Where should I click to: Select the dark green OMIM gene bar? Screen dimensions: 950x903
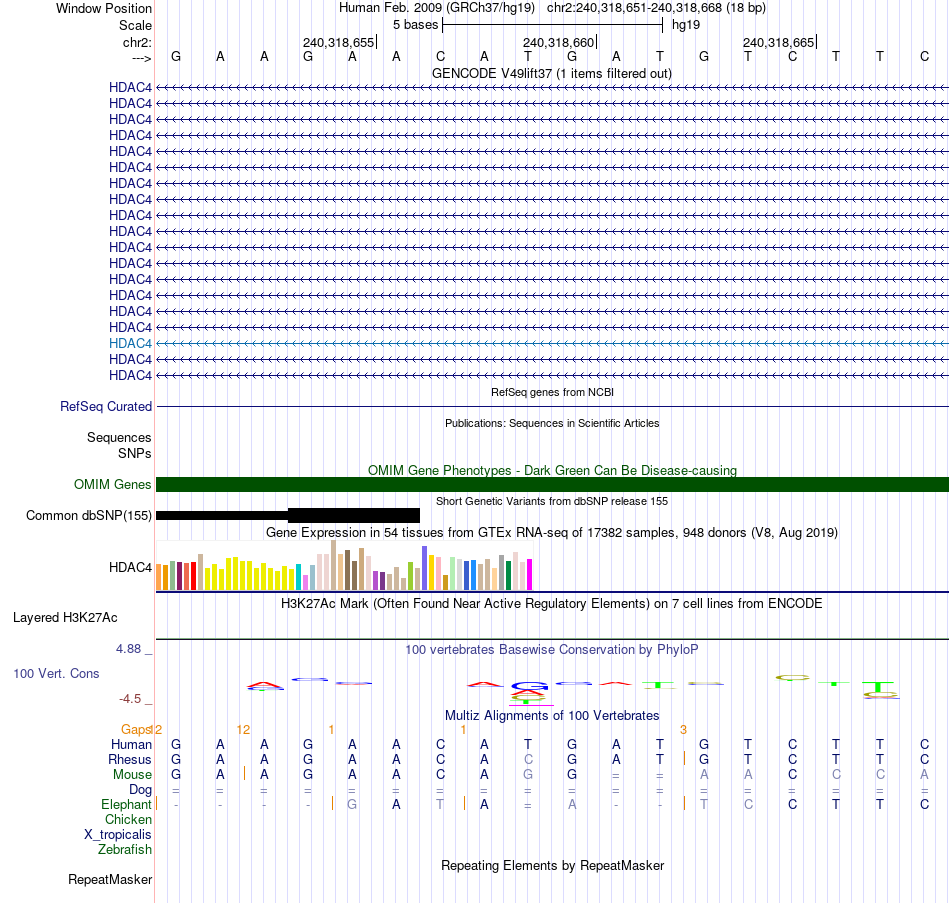552,484
